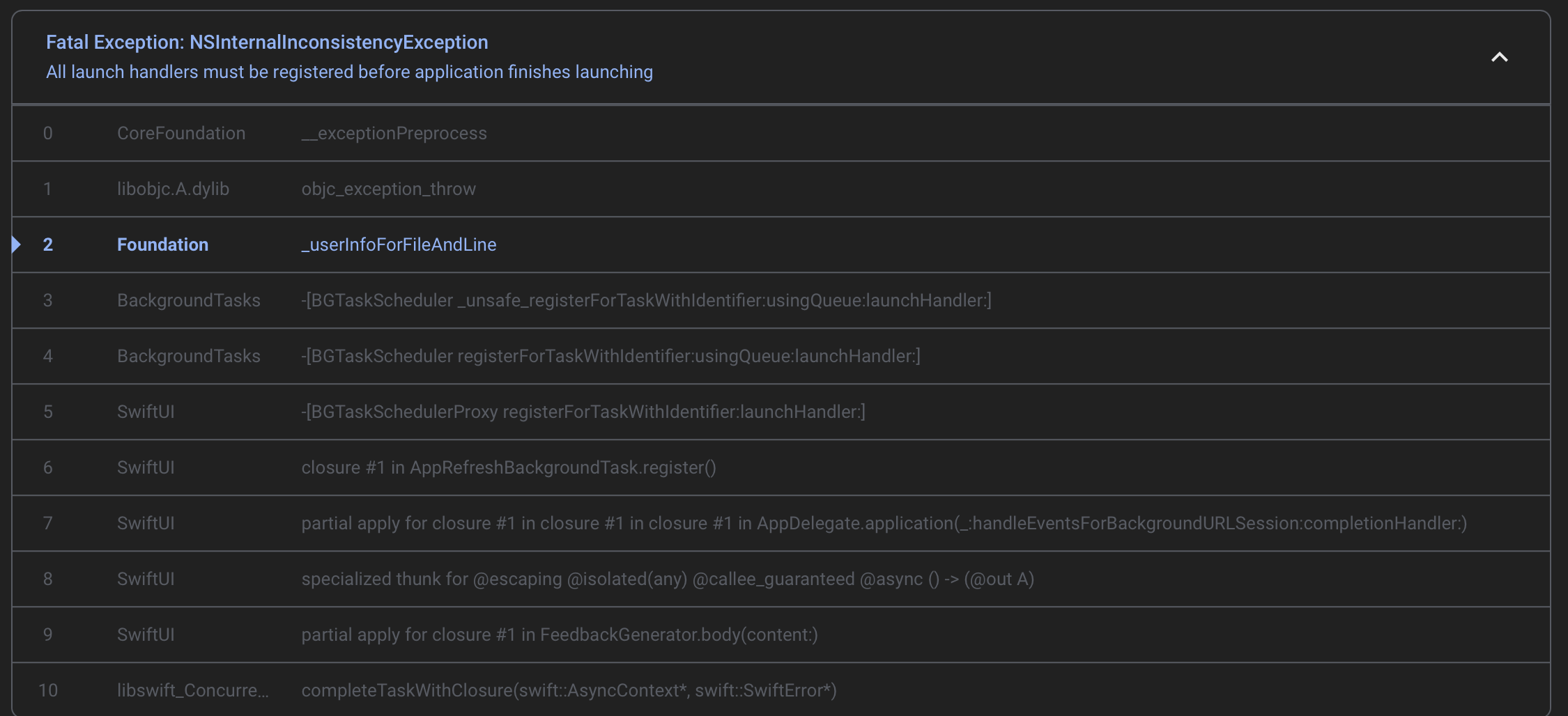Collapse the Fatal Exception panel chevron

click(1499, 57)
